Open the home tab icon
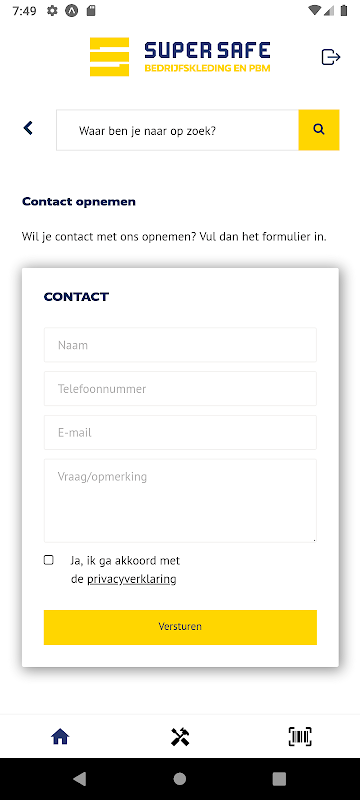The height and width of the screenshot is (800, 360). [x=60, y=737]
